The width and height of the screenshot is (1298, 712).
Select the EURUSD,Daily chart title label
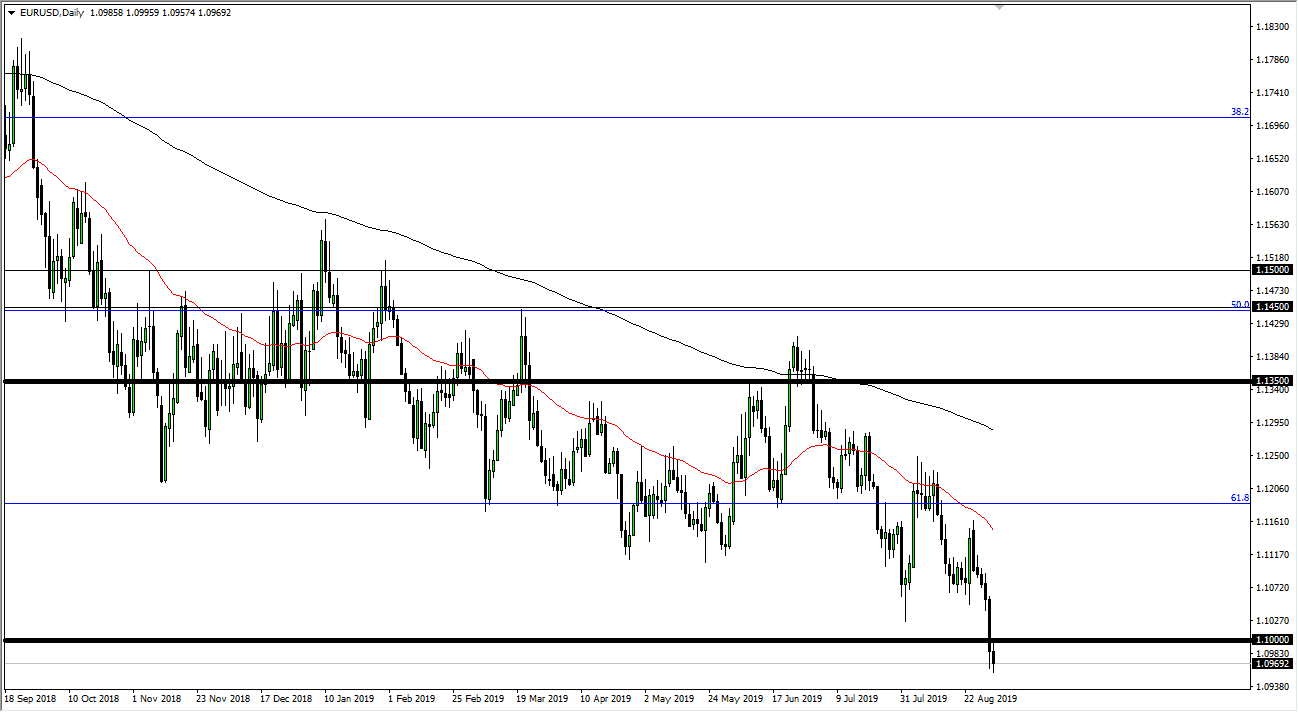55,15
